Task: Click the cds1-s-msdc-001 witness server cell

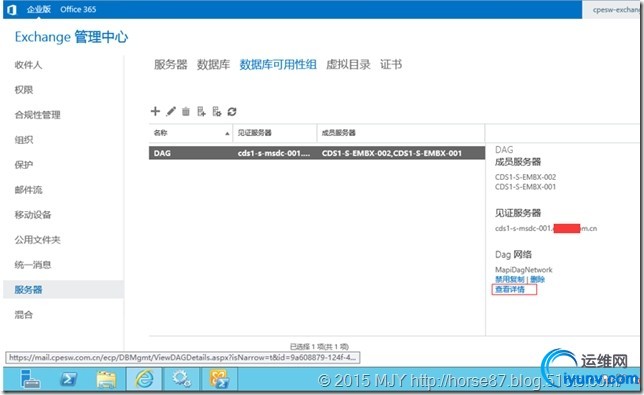Action: click(274, 153)
